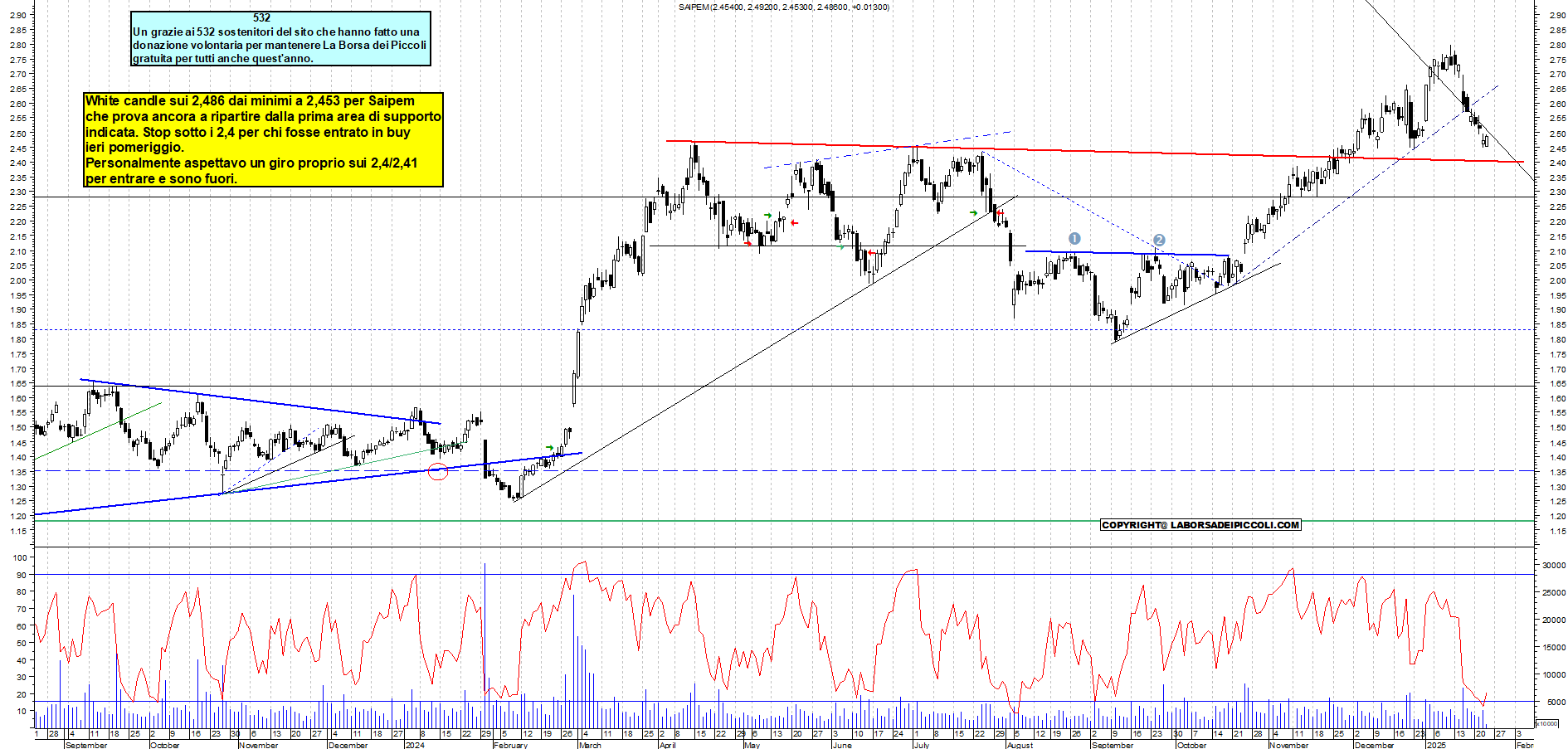Click the 20000 volume scale label

tap(1554, 620)
